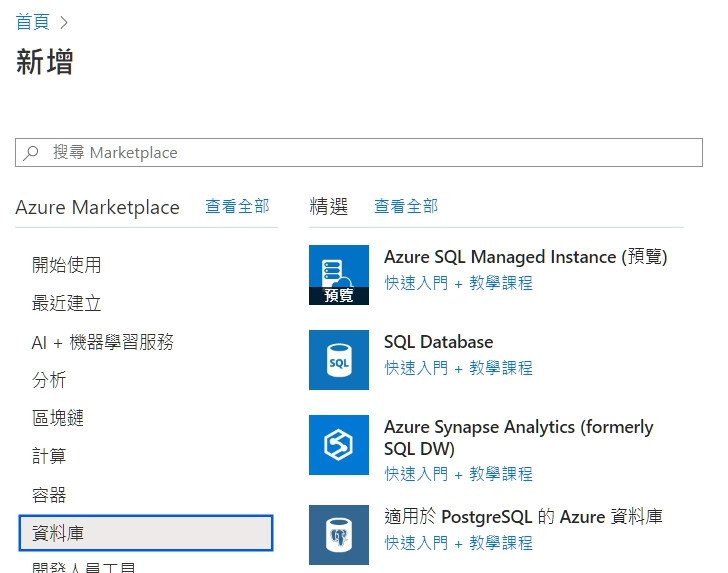Focus the 搜尋 Marketplace search field
728x573 pixels.
click(x=359, y=152)
